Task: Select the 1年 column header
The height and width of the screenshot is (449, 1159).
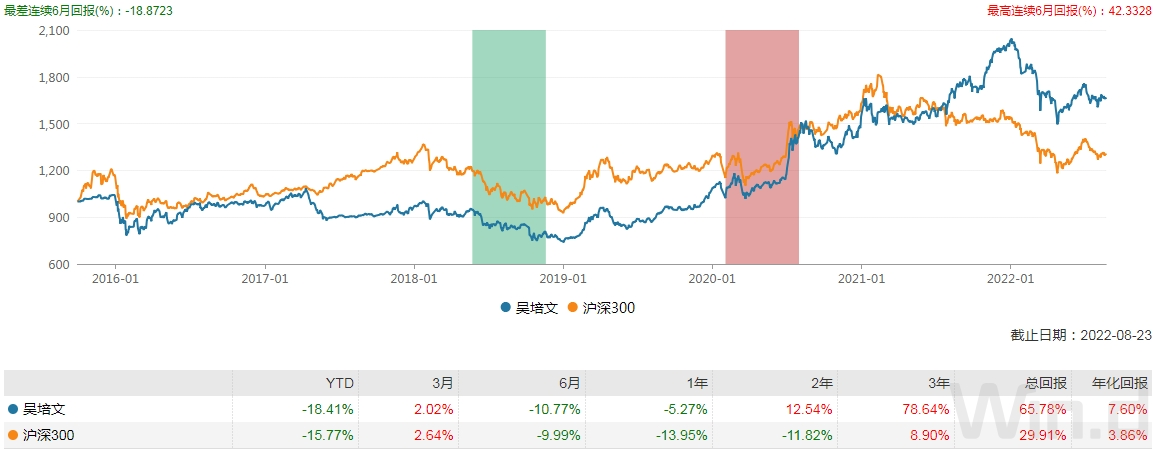Action: pyautogui.click(x=696, y=383)
